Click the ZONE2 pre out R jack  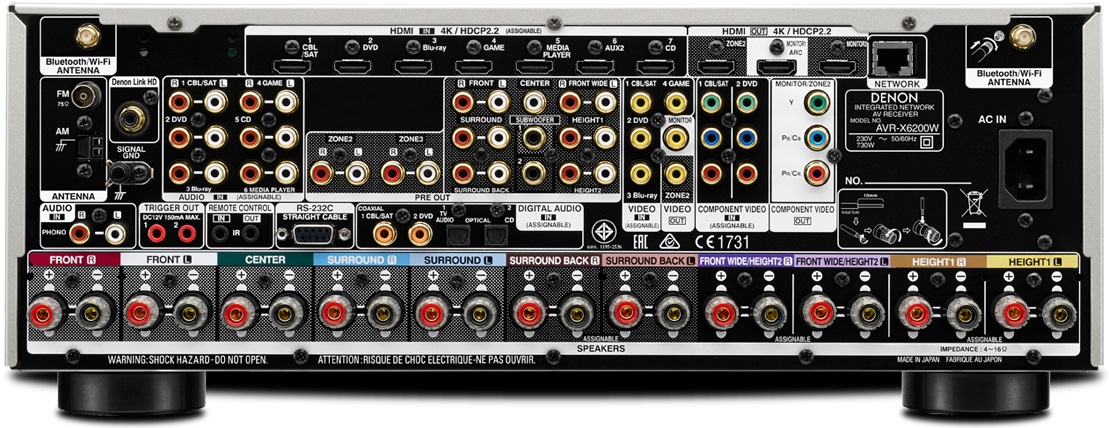[322, 172]
